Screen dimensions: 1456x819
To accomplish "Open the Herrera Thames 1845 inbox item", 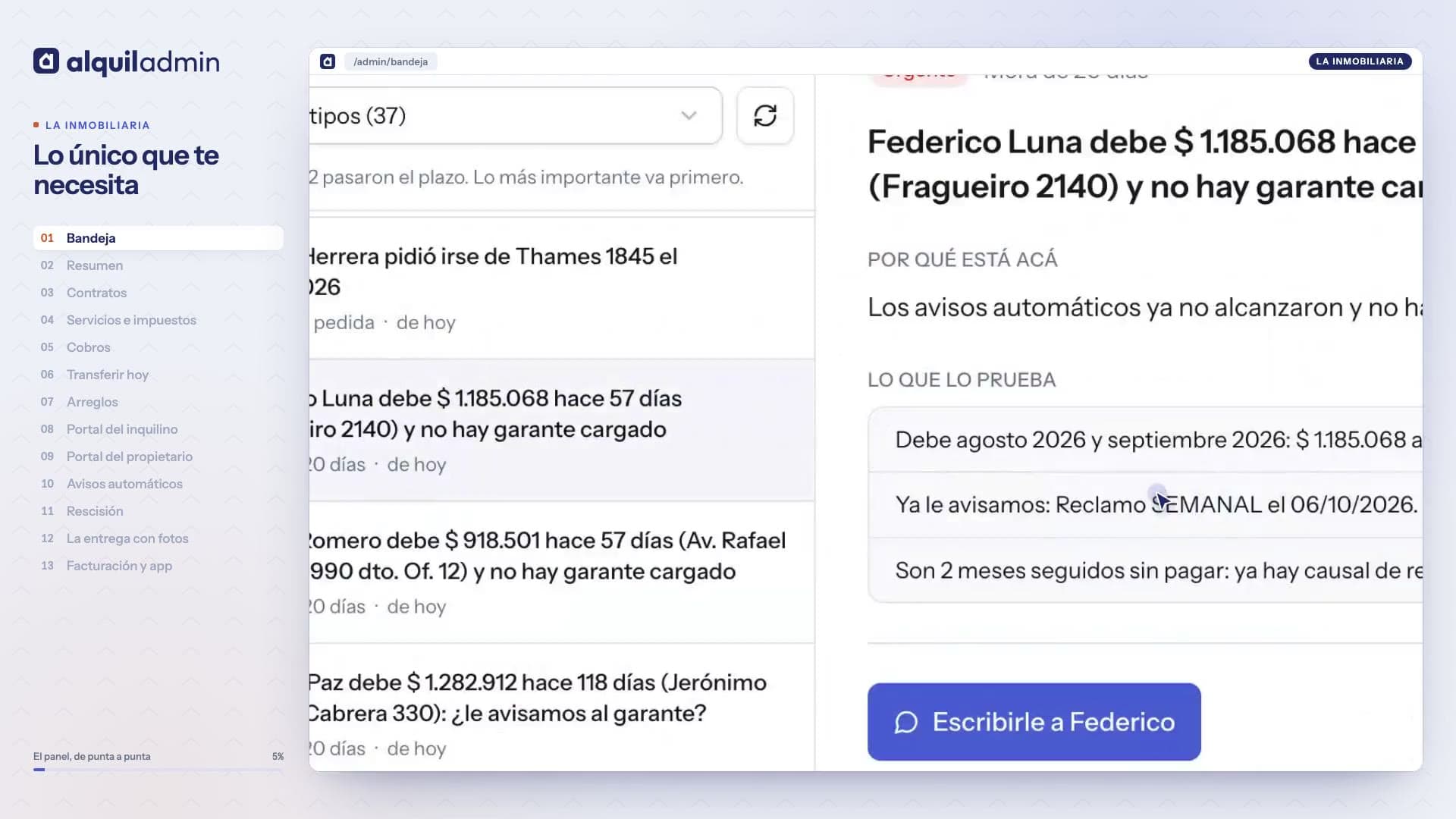I will pos(562,288).
